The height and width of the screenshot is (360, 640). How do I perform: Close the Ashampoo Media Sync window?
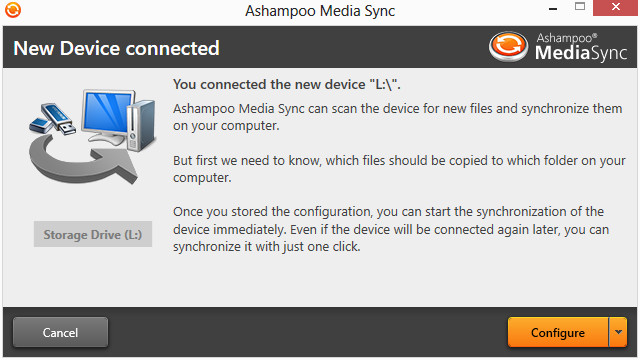[x=616, y=8]
